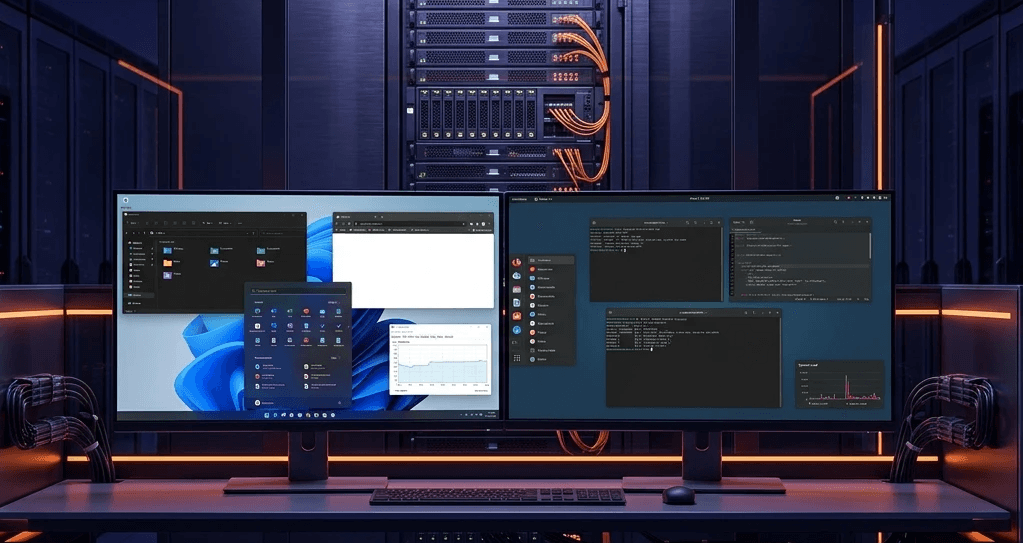Open the profile avatar in browser toolbar
1023x543 pixels.
click(483, 224)
